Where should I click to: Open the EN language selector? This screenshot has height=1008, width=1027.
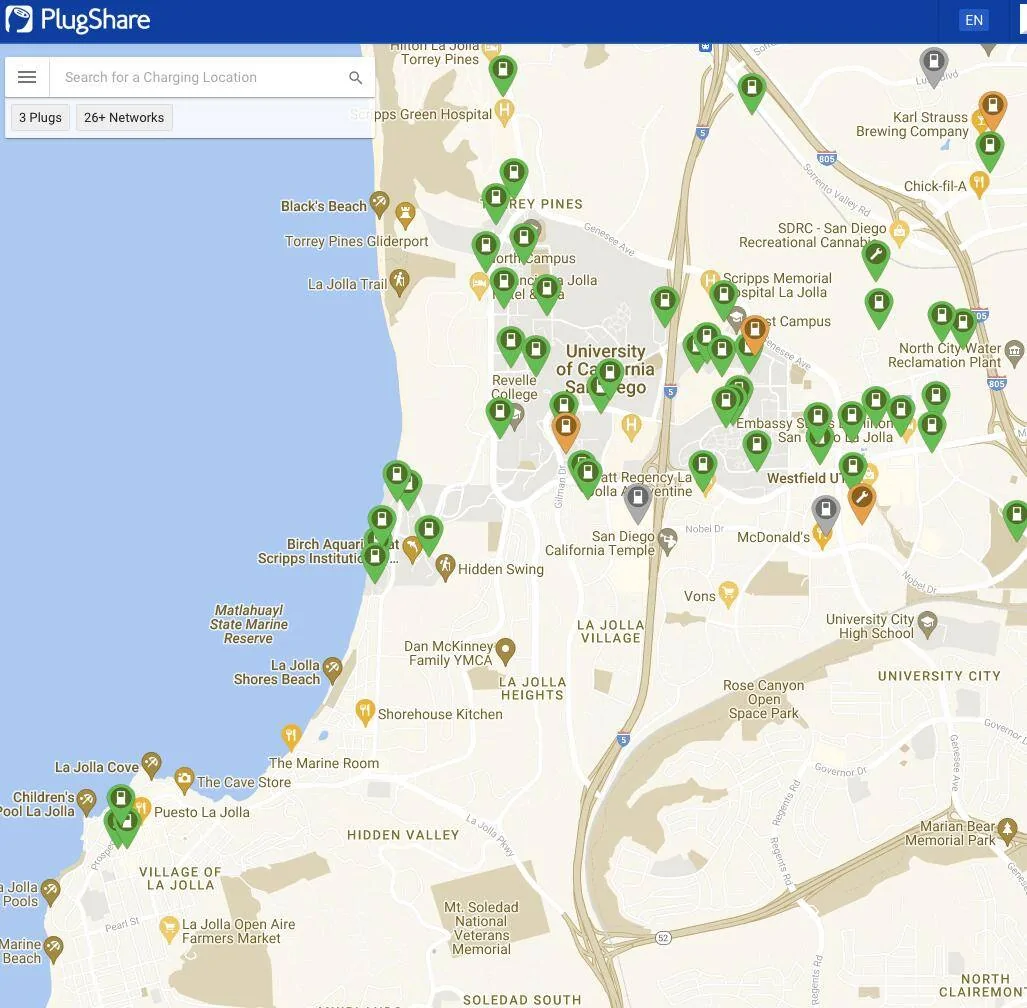click(974, 20)
